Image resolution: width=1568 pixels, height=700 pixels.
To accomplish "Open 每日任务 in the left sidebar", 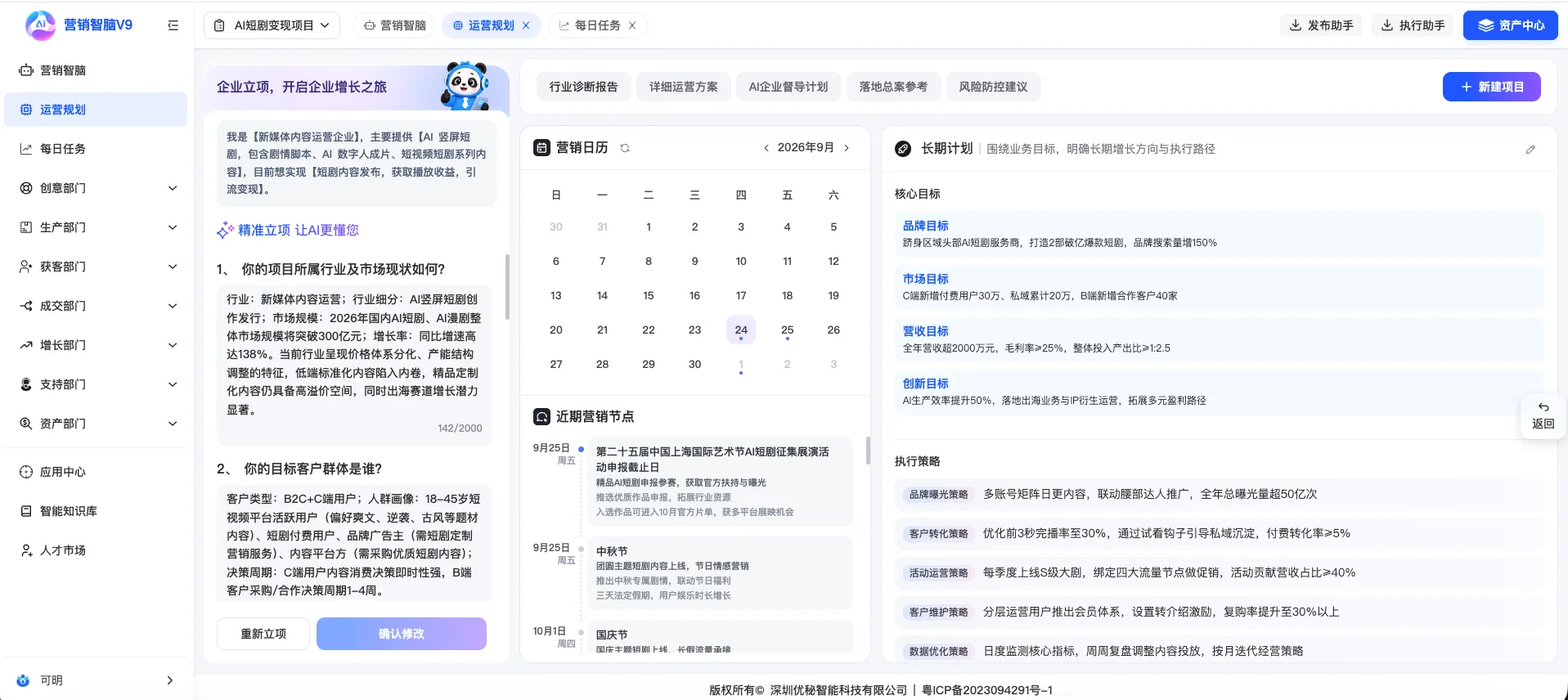I will point(96,149).
